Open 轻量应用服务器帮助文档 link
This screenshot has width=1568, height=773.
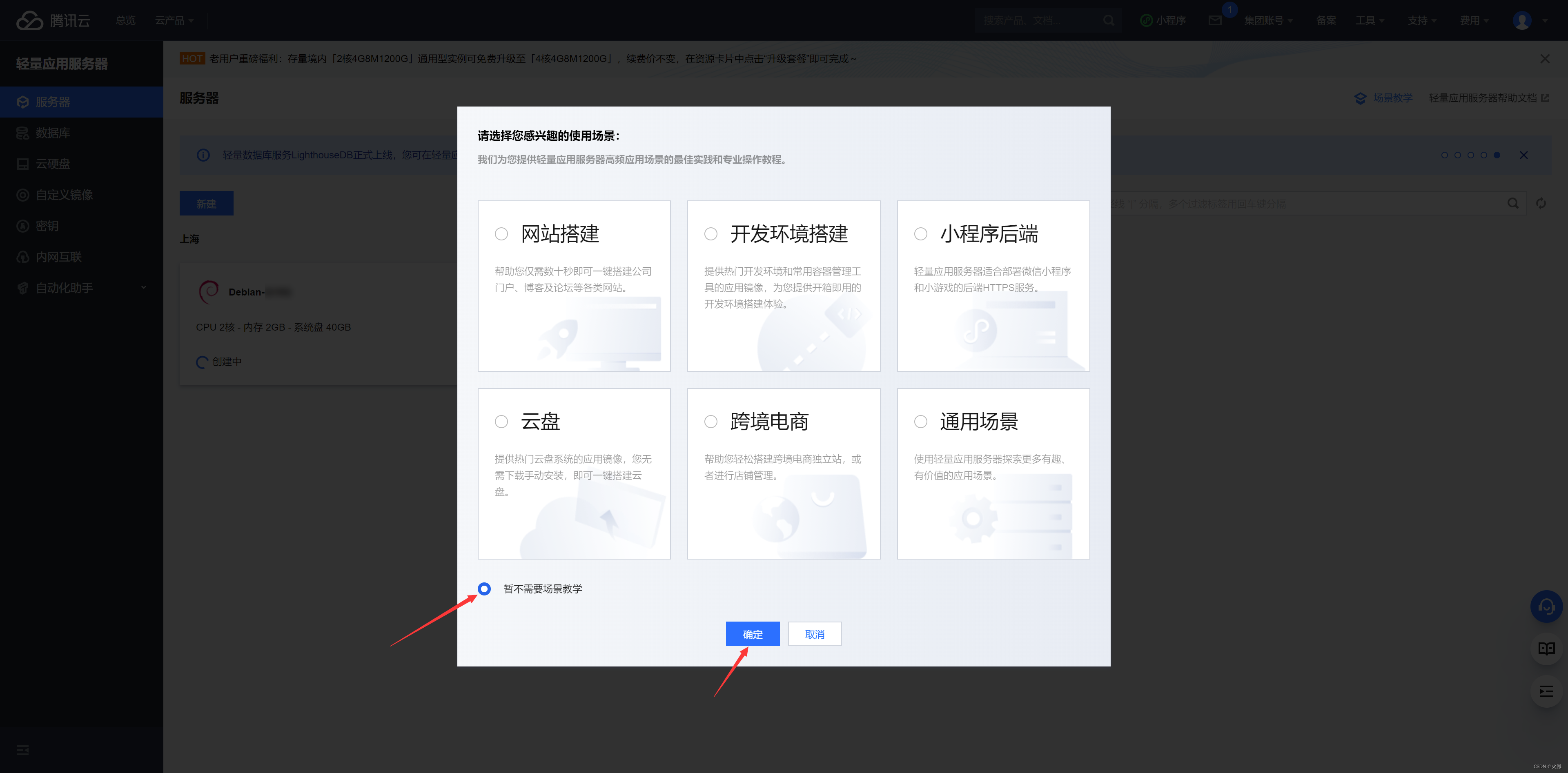pos(1489,98)
